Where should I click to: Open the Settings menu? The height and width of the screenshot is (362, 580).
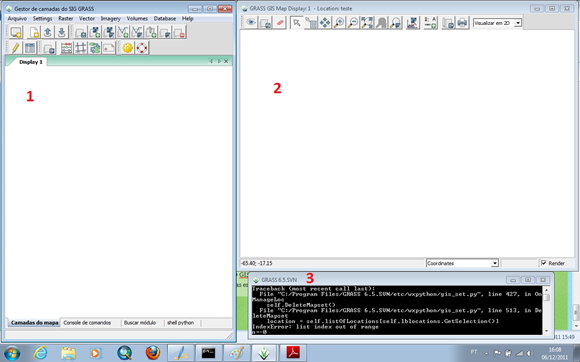(x=43, y=18)
